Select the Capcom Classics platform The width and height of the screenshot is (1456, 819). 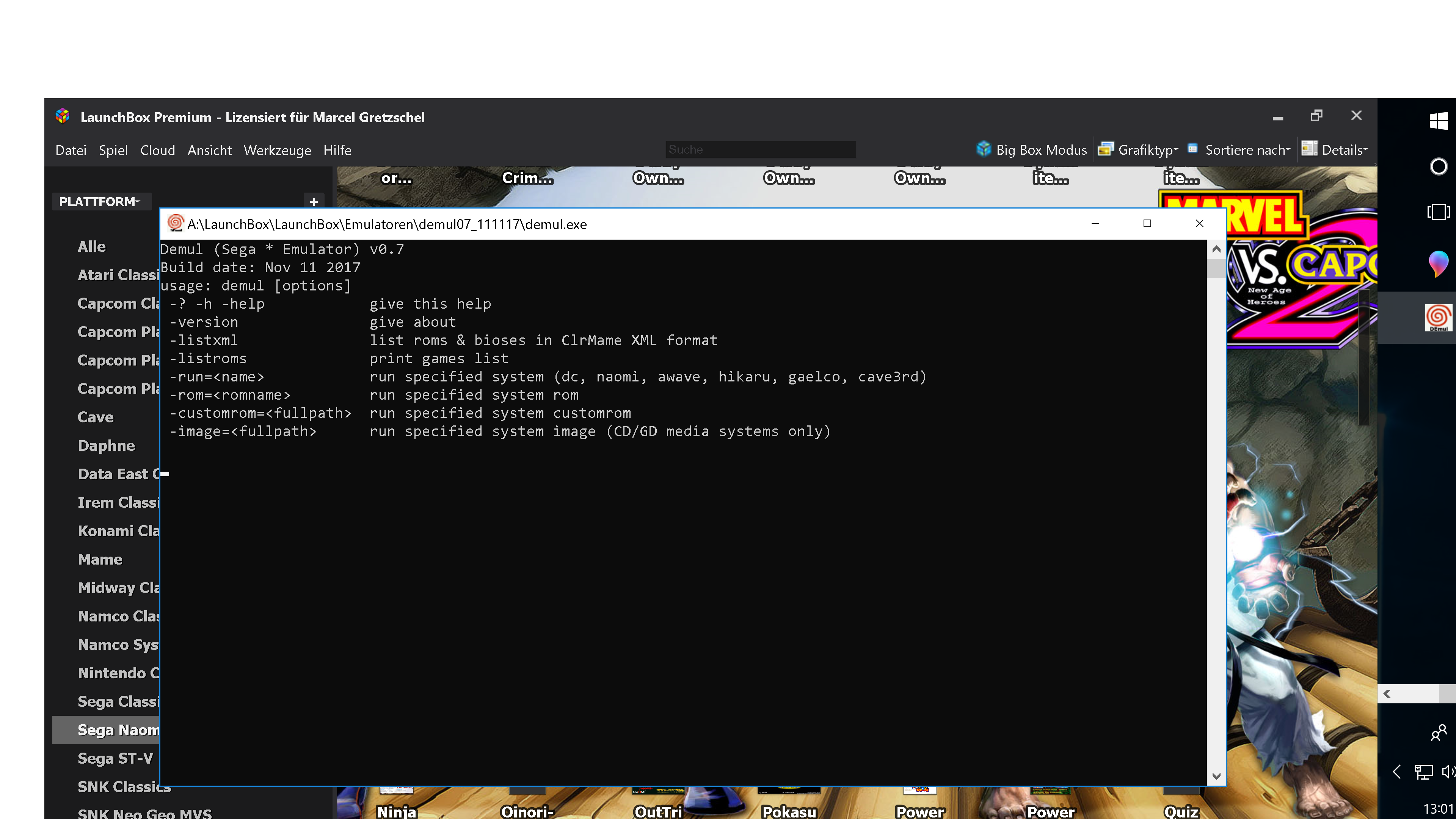click(x=119, y=303)
